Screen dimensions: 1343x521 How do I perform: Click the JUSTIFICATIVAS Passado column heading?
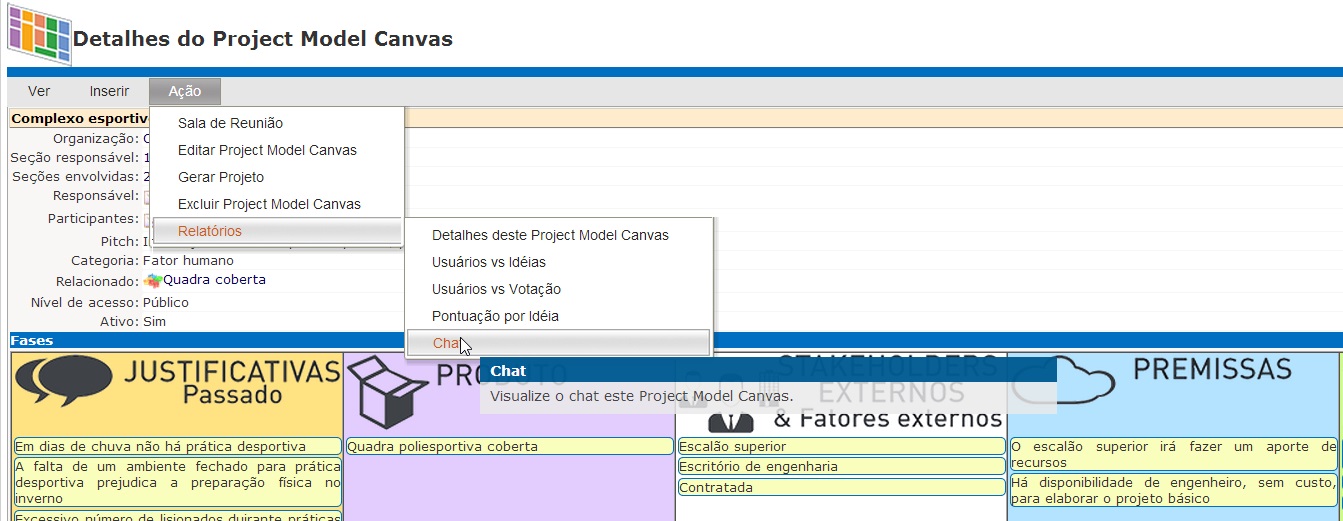tap(232, 383)
